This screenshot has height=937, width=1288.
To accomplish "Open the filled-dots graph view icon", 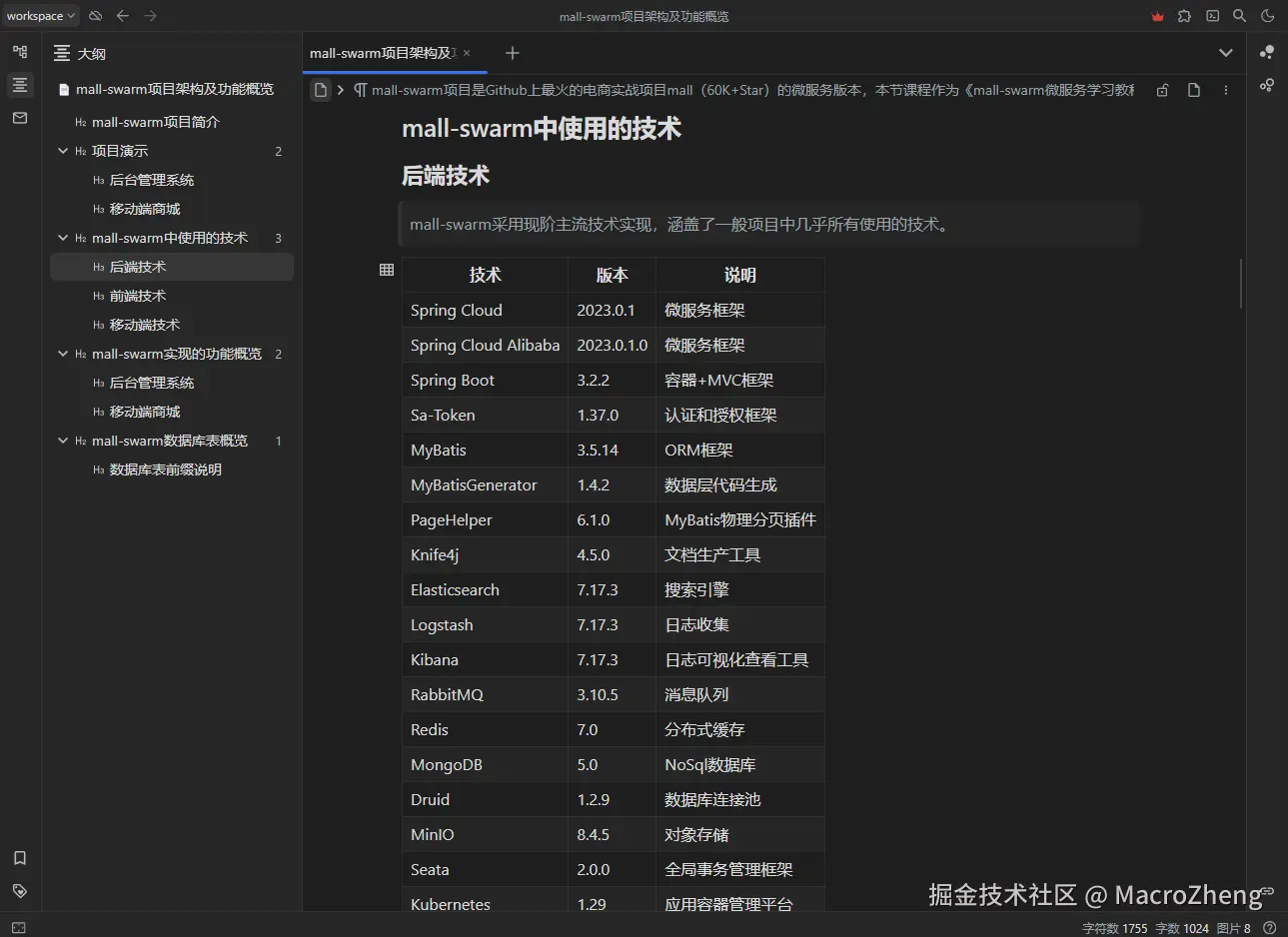I will pyautogui.click(x=1267, y=52).
